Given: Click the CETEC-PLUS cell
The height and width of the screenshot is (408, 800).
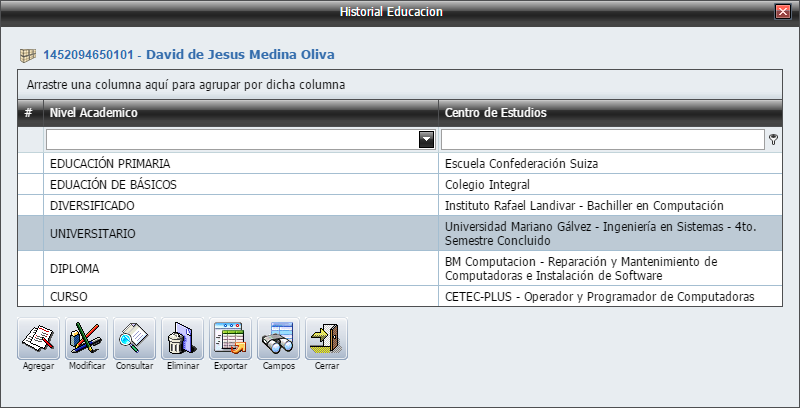Looking at the screenshot, I should point(610,296).
